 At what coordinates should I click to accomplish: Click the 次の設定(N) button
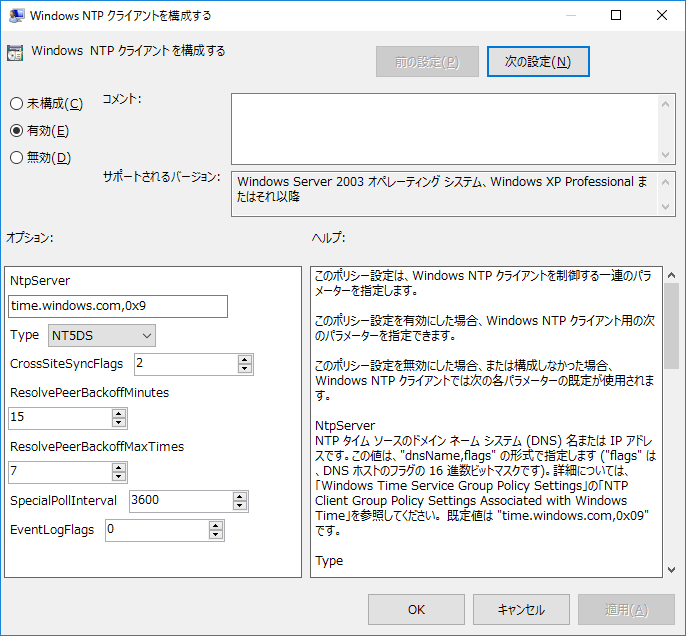[538, 62]
